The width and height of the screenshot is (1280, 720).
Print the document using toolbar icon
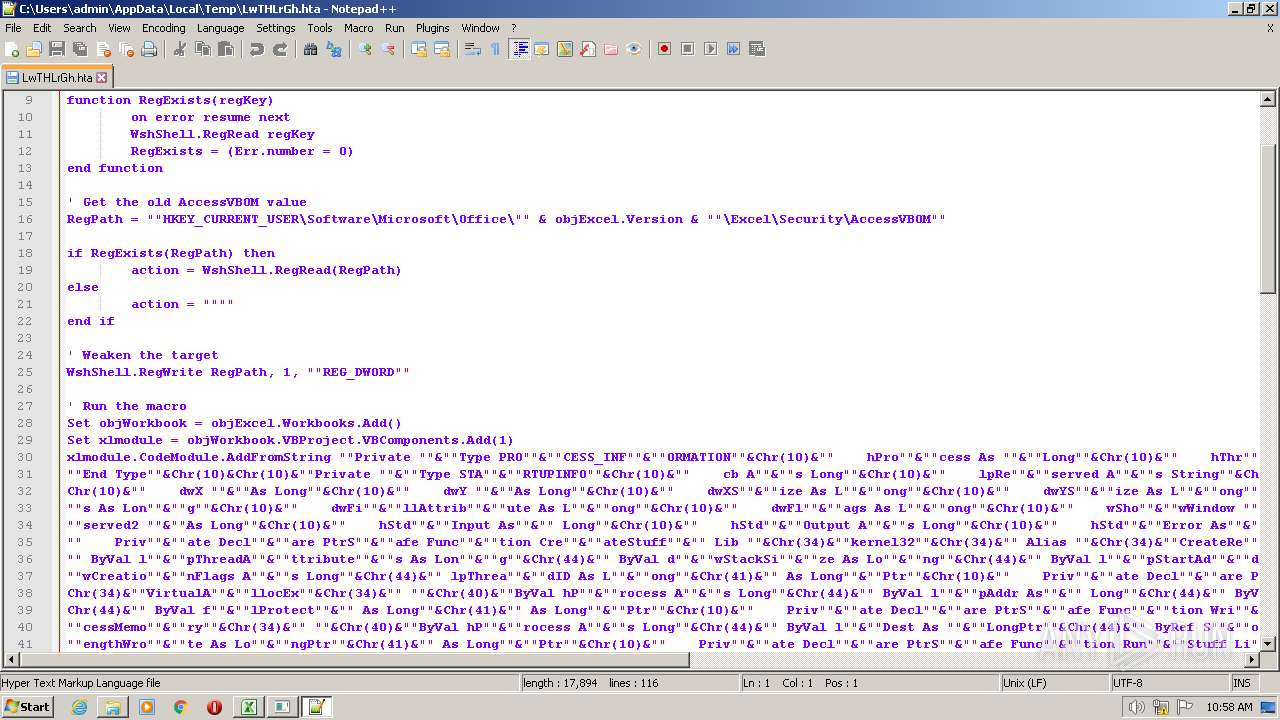[x=149, y=49]
